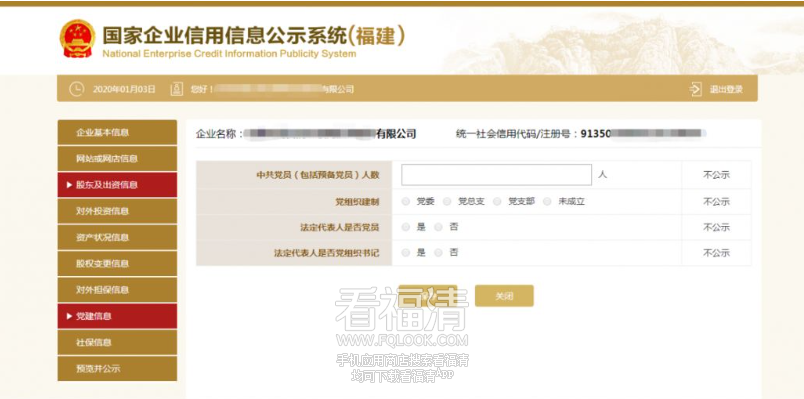Click the user profile icon in header bar
Image resolution: width=804 pixels, height=399 pixels.
pyautogui.click(x=176, y=89)
